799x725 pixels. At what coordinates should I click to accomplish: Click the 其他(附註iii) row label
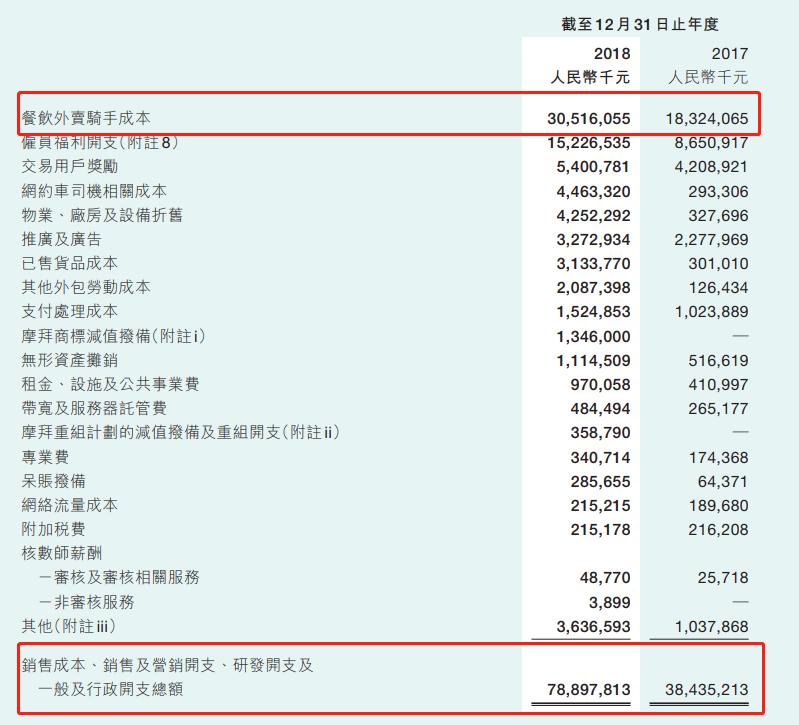coord(69,626)
